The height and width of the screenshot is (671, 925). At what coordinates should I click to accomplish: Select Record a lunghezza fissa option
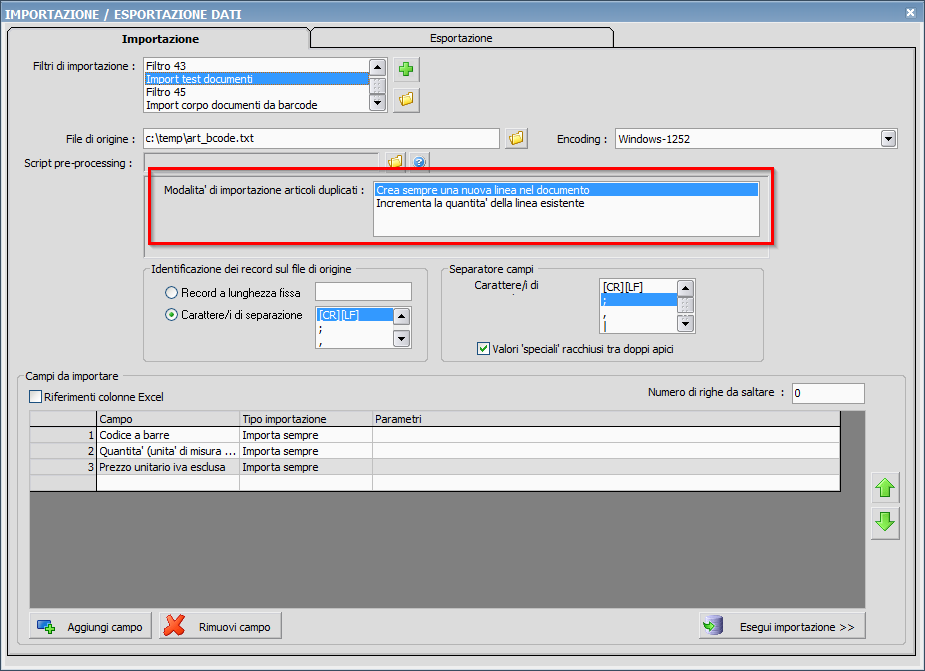point(171,293)
